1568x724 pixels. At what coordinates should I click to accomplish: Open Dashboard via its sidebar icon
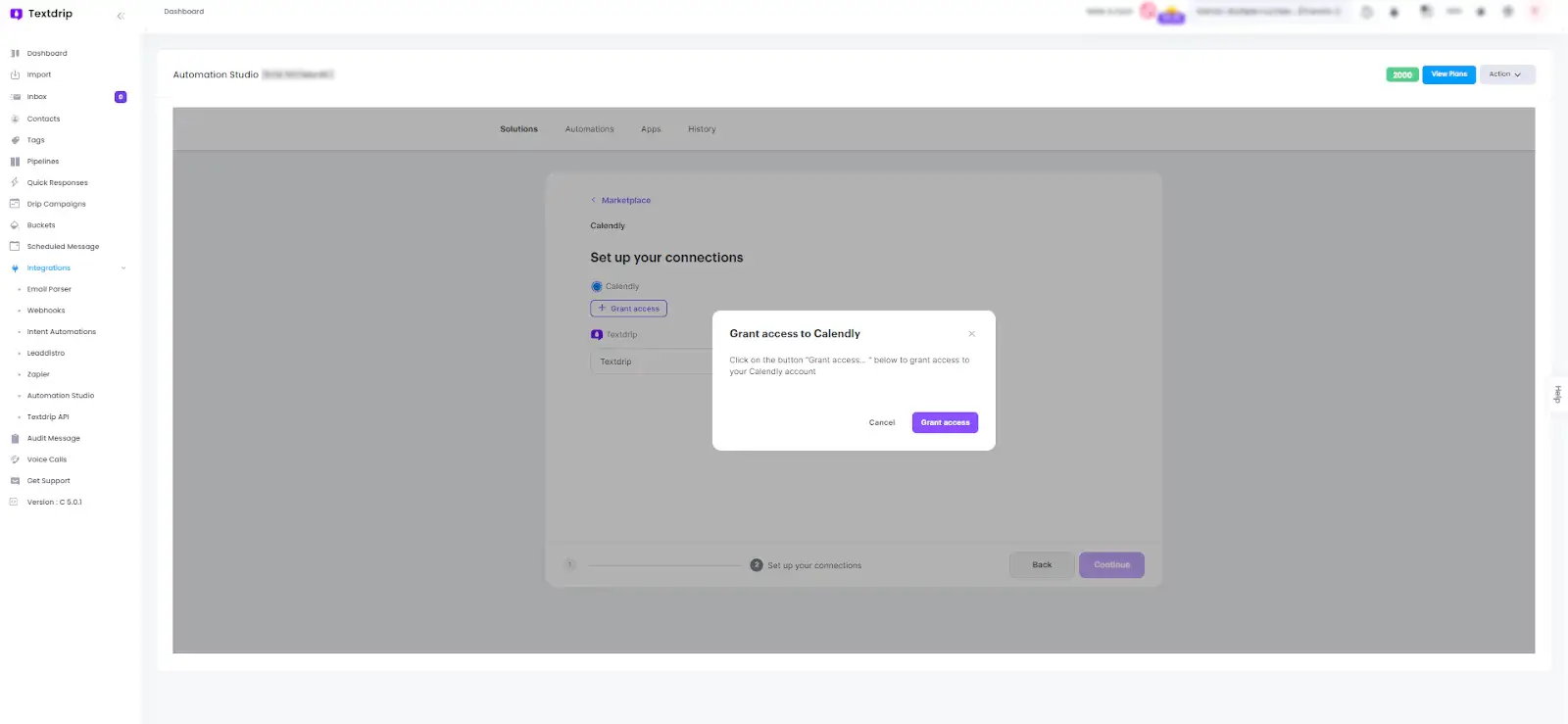click(x=15, y=53)
